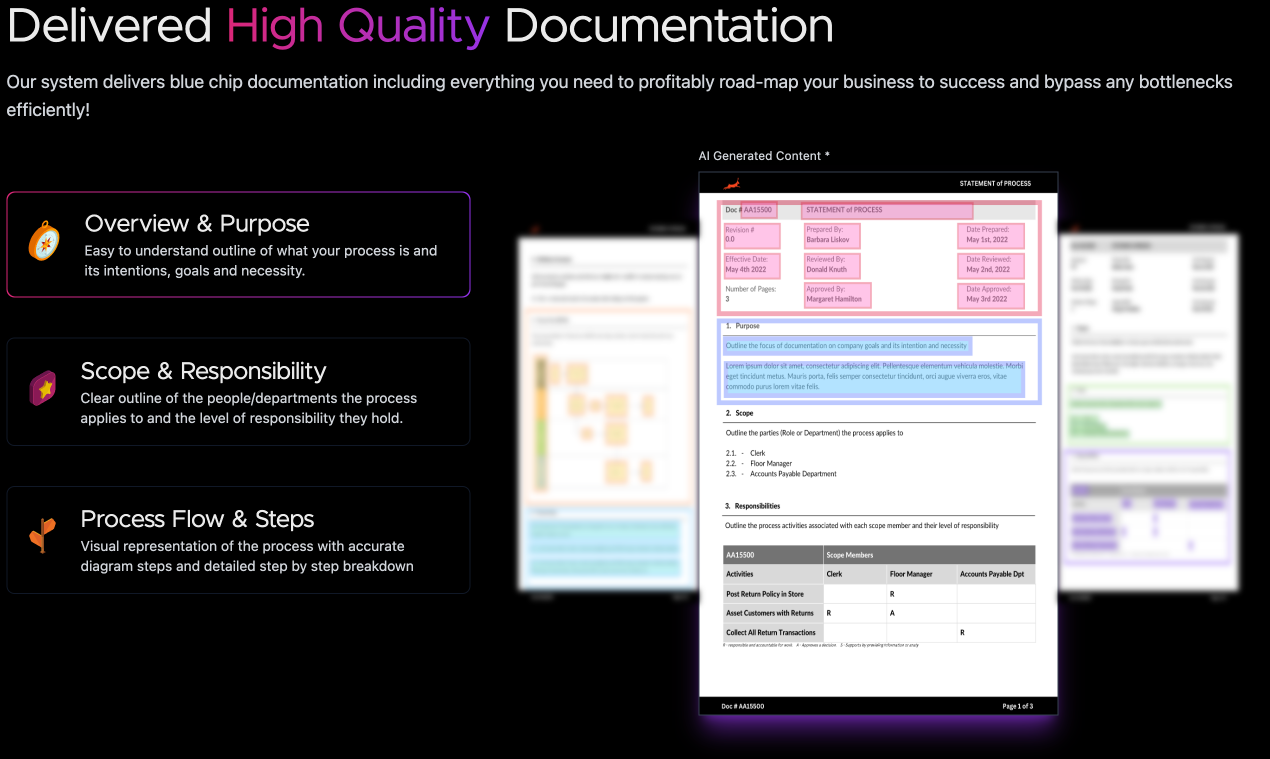Click the Page 1 of 3 footer text

[x=1018, y=706]
